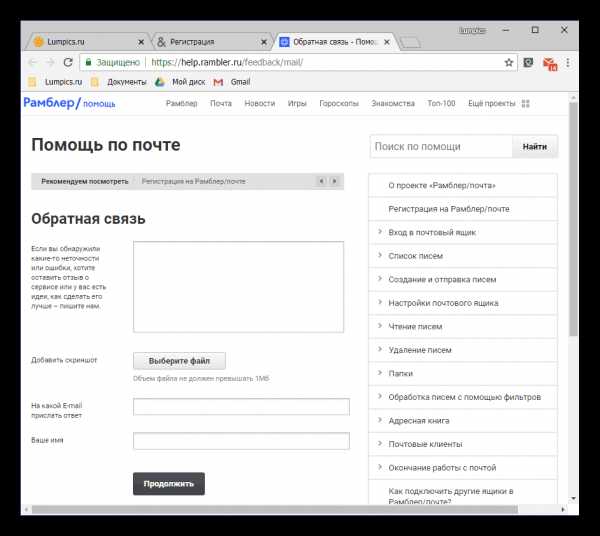This screenshot has width=600, height=536.
Task: Expand Чтение писем section
Action: [x=463, y=327]
